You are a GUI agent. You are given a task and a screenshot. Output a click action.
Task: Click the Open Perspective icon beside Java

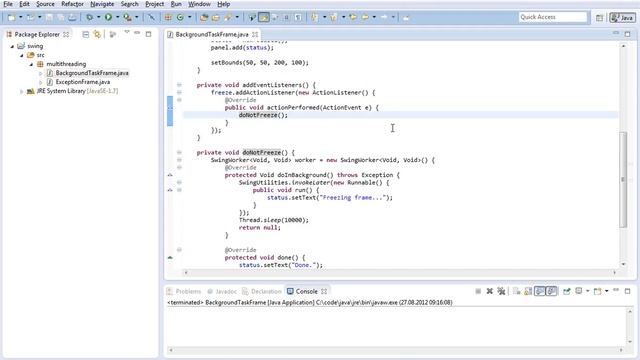pyautogui.click(x=599, y=18)
